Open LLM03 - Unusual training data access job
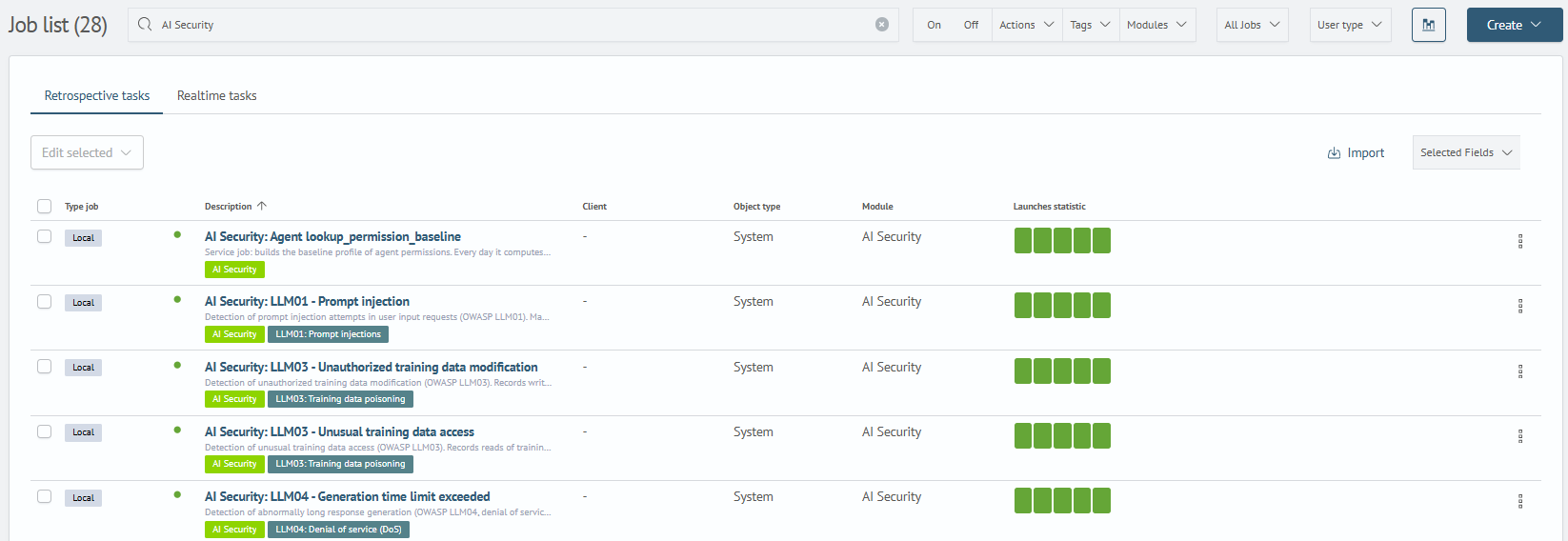The image size is (1568, 541). pyautogui.click(x=339, y=431)
